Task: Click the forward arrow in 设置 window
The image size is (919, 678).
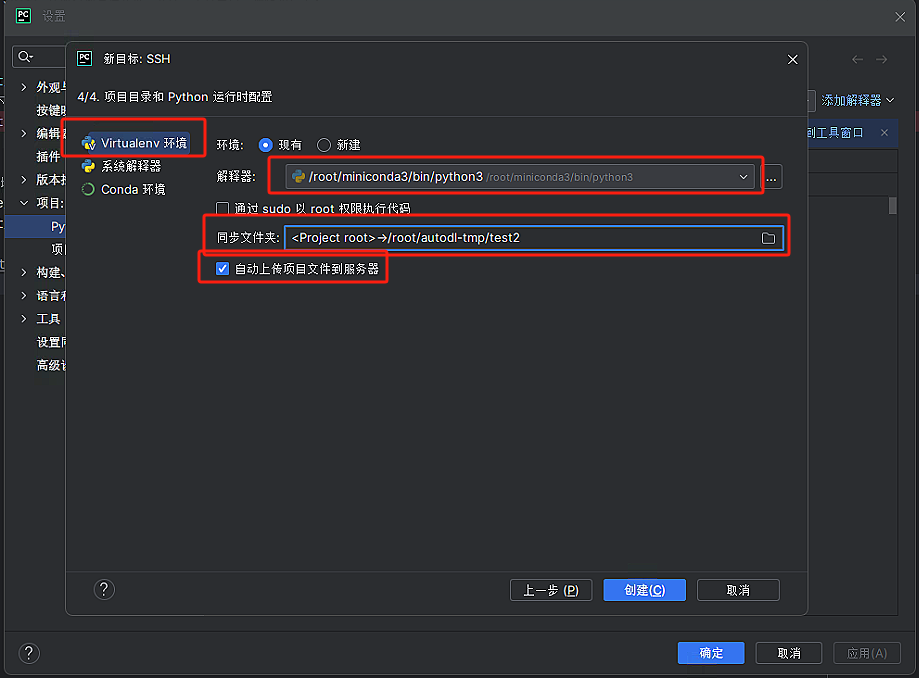Action: coord(881,59)
